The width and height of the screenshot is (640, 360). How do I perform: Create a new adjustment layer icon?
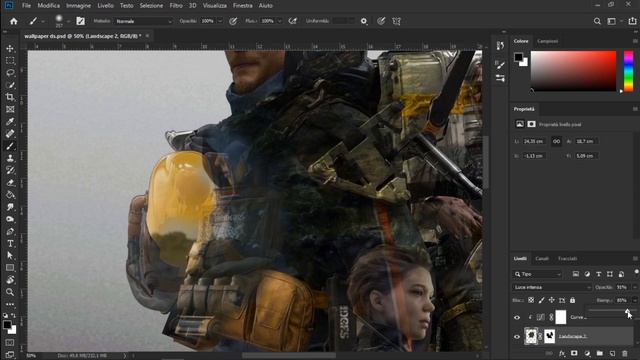[x=587, y=353]
